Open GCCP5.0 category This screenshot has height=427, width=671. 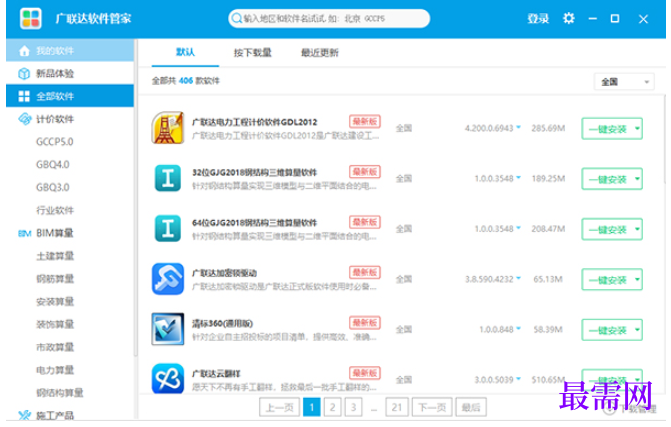[55, 142]
